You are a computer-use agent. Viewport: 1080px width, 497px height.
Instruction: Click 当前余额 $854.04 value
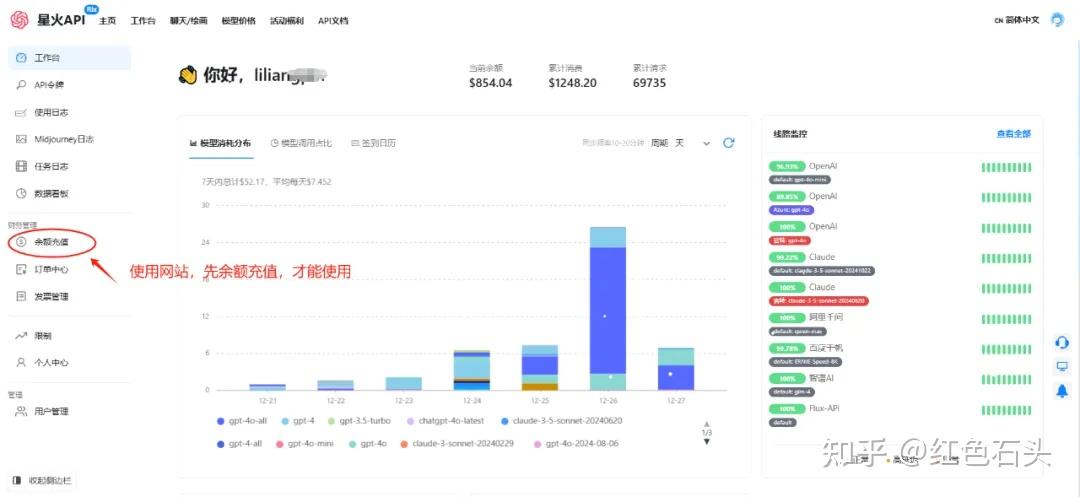[490, 83]
